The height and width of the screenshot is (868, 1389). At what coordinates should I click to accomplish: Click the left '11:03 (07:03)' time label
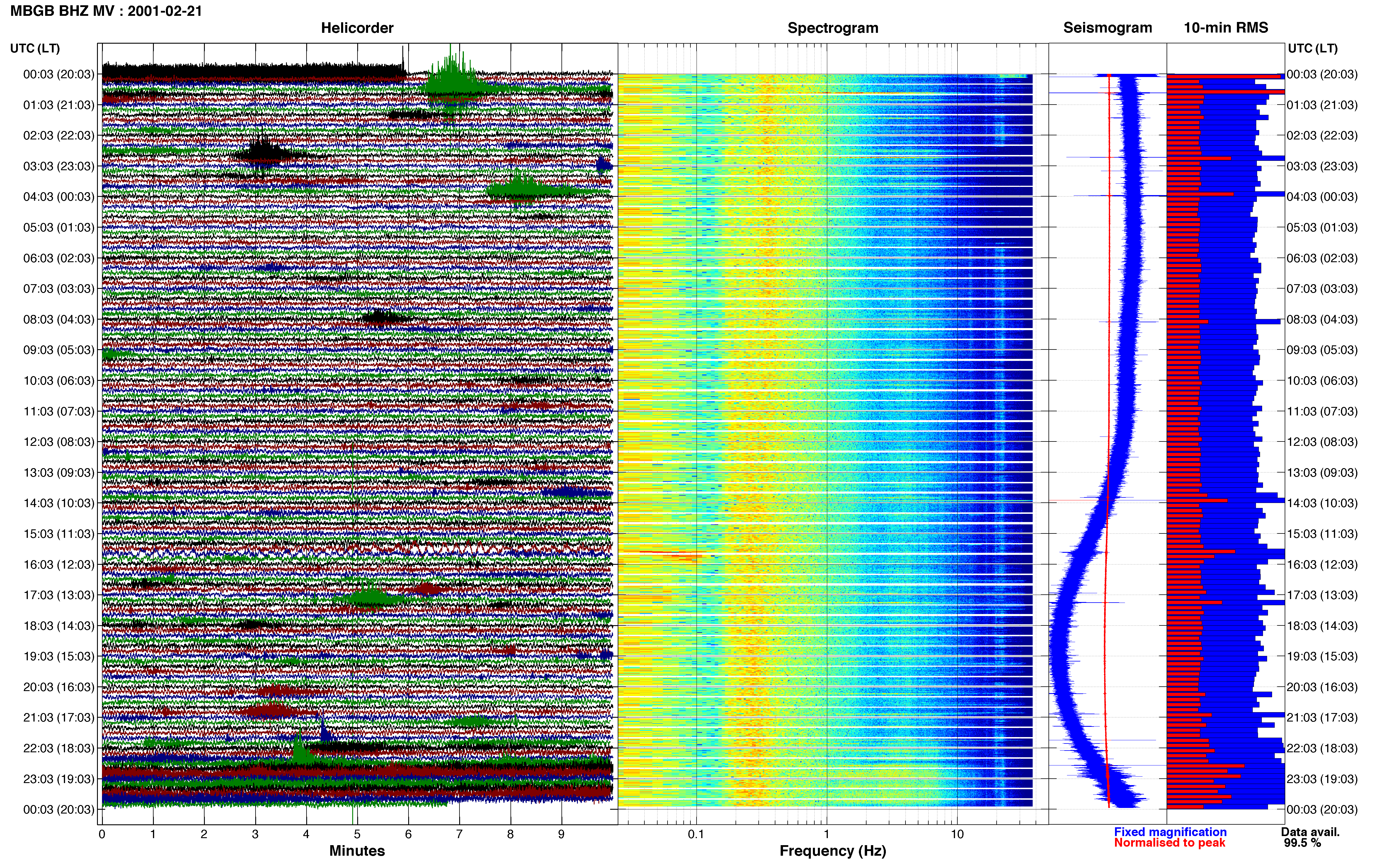click(x=59, y=412)
